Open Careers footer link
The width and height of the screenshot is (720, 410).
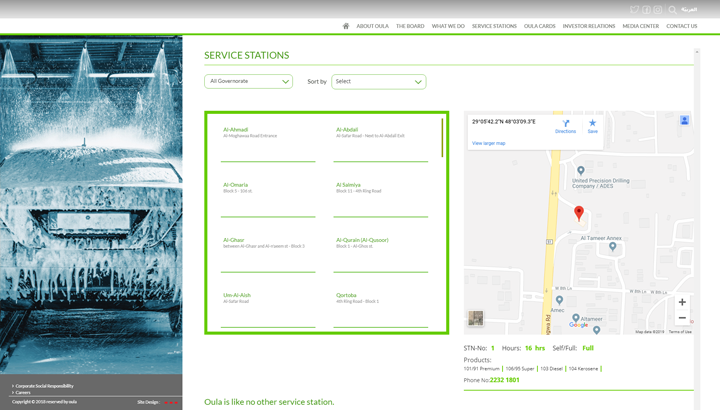pyautogui.click(x=23, y=393)
